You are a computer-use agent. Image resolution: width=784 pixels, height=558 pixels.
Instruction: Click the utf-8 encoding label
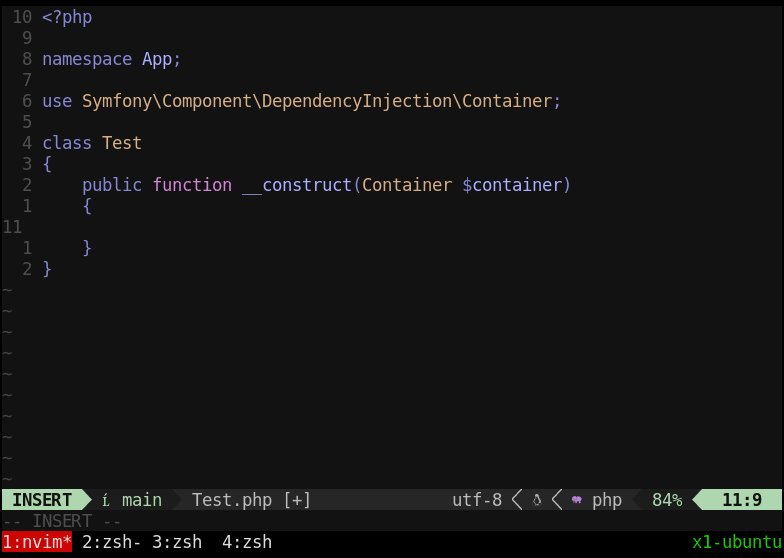tap(477, 500)
